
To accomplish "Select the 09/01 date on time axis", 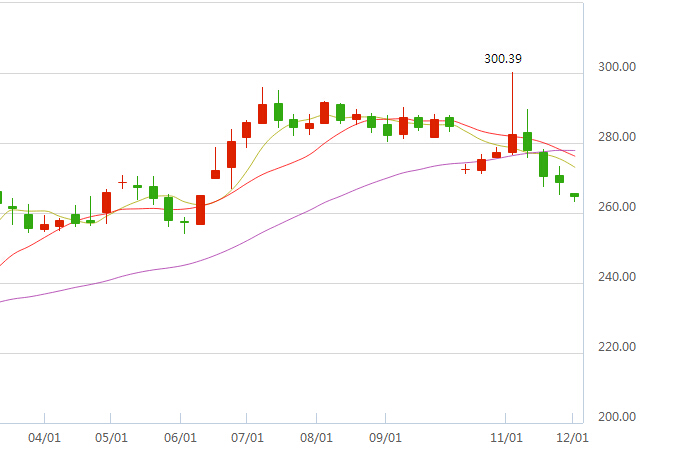I will pyautogui.click(x=386, y=437).
